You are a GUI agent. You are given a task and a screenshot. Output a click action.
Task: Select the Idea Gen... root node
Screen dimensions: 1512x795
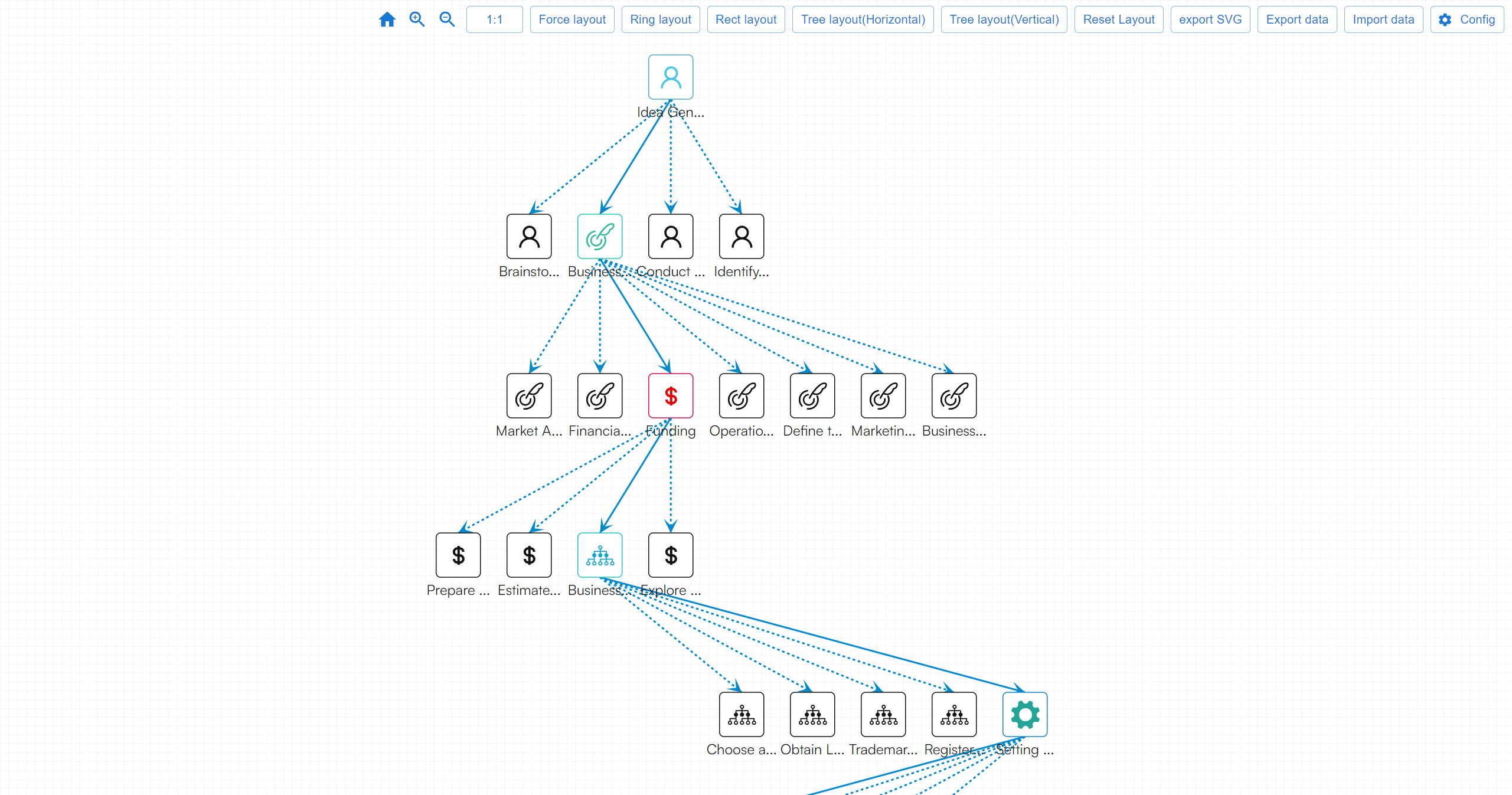671,77
